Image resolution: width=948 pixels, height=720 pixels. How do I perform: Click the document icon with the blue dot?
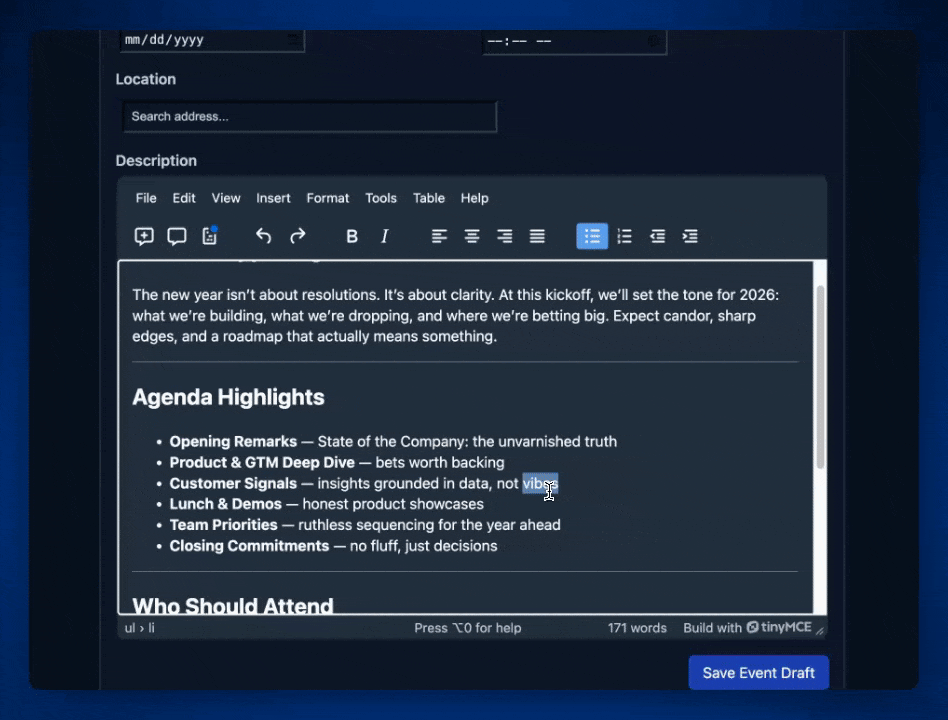coord(210,236)
